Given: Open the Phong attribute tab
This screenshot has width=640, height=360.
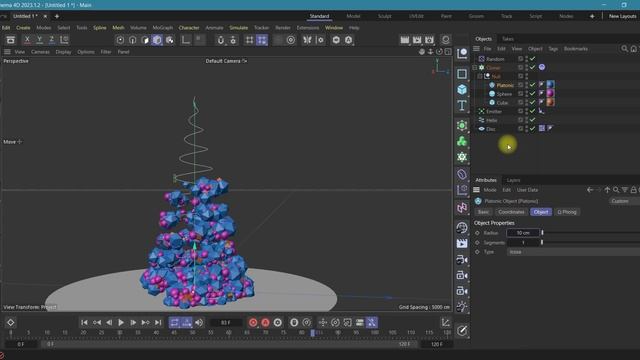Looking at the screenshot, I should pyautogui.click(x=567, y=212).
